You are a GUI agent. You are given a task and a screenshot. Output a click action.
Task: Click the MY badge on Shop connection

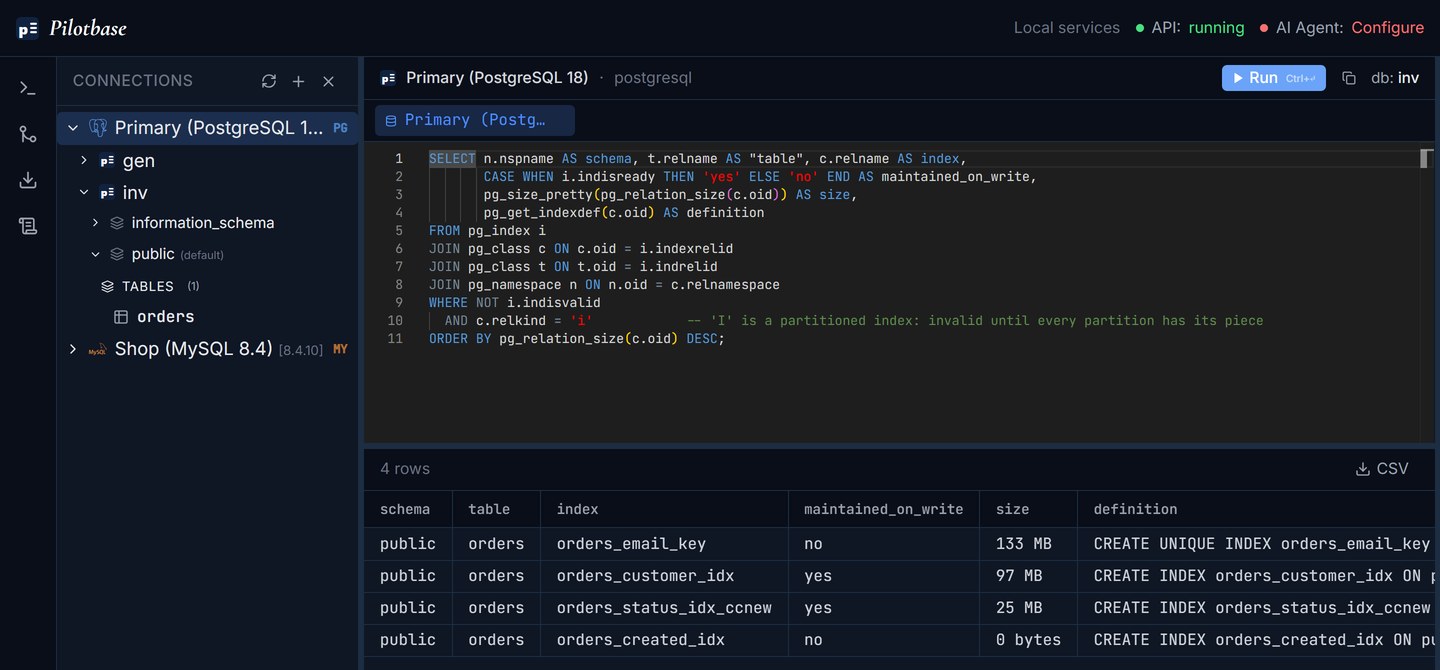340,349
